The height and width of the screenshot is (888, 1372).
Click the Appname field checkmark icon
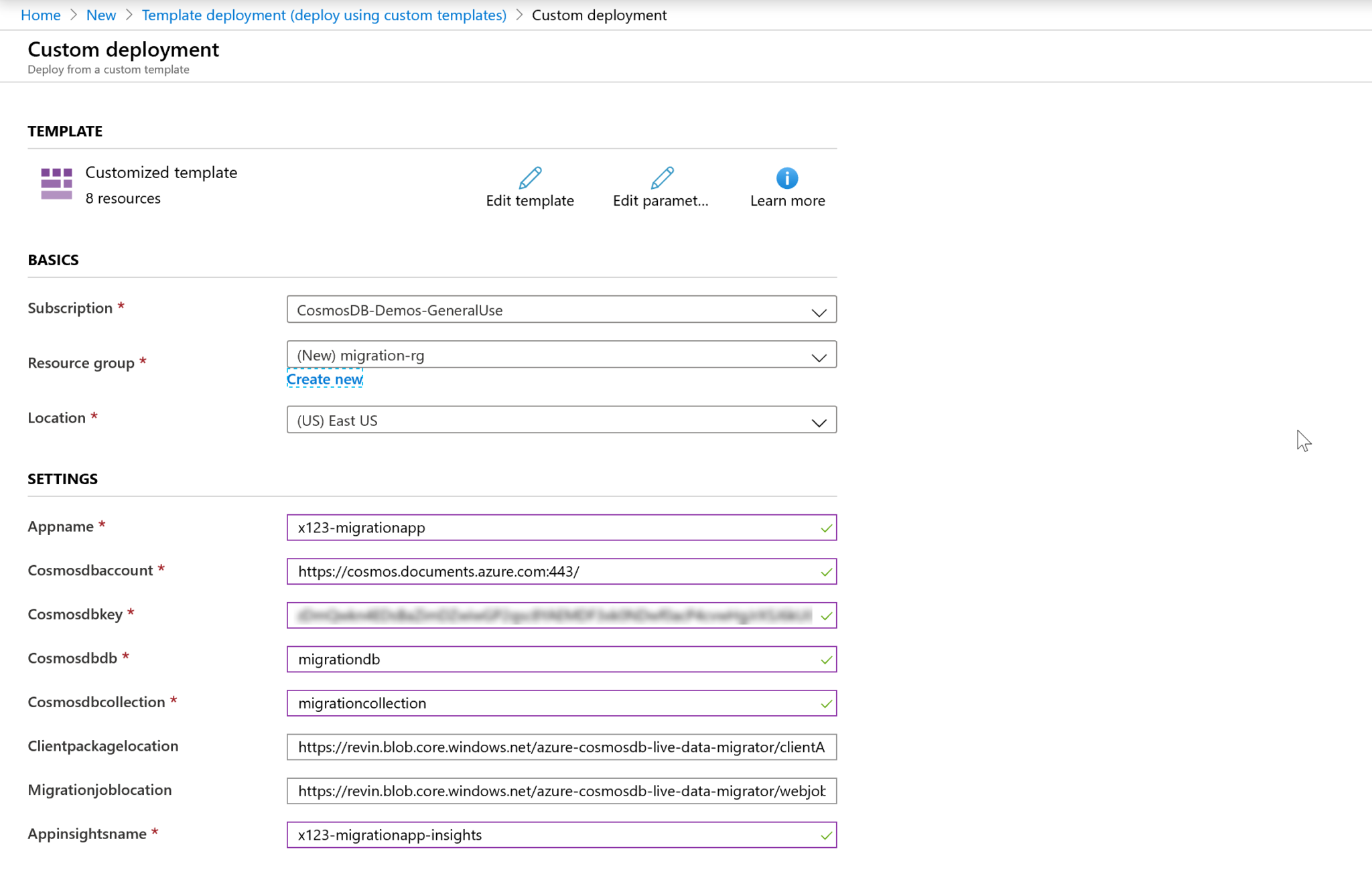(x=826, y=528)
